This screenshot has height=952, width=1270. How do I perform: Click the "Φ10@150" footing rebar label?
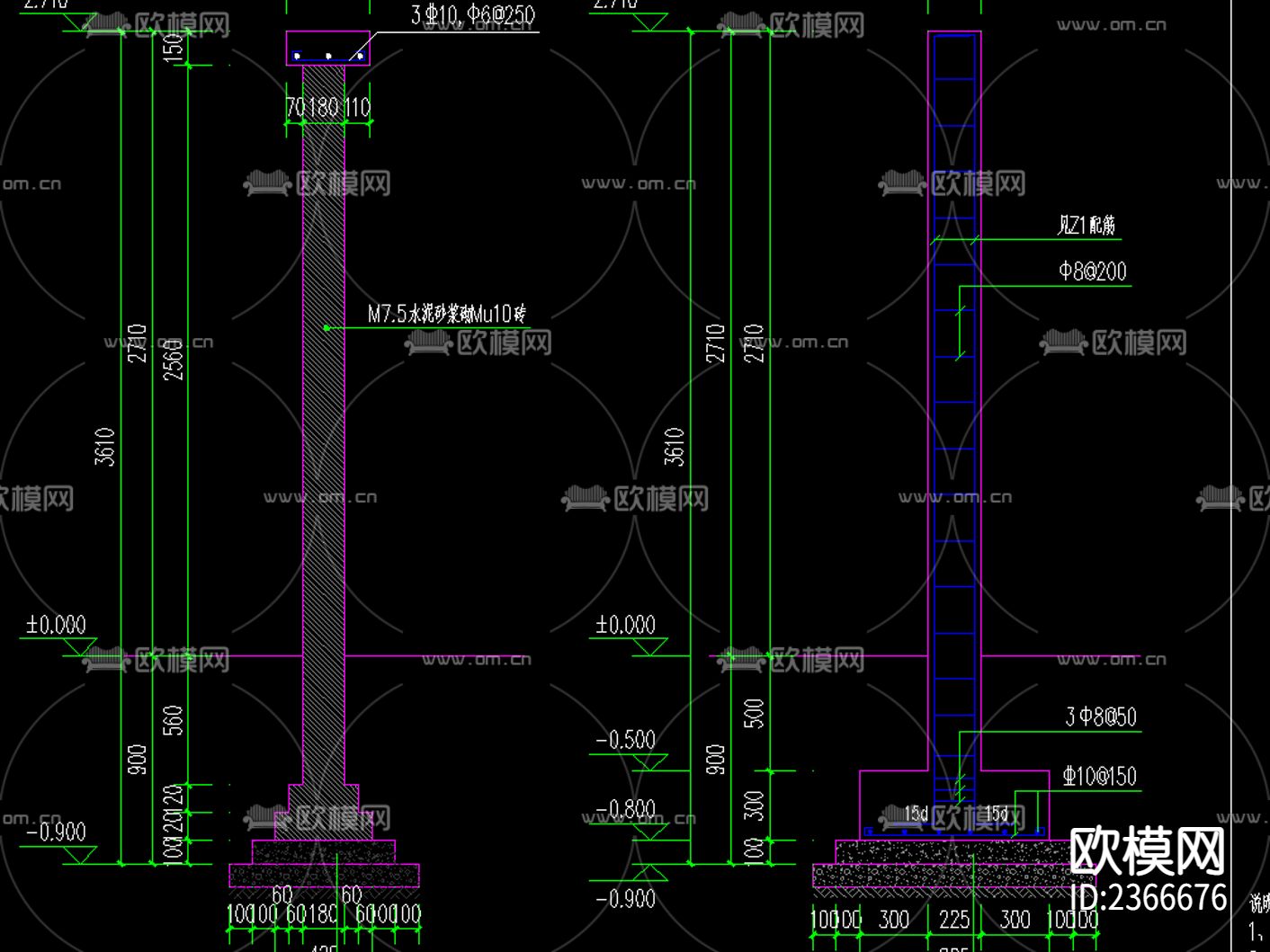(1100, 776)
